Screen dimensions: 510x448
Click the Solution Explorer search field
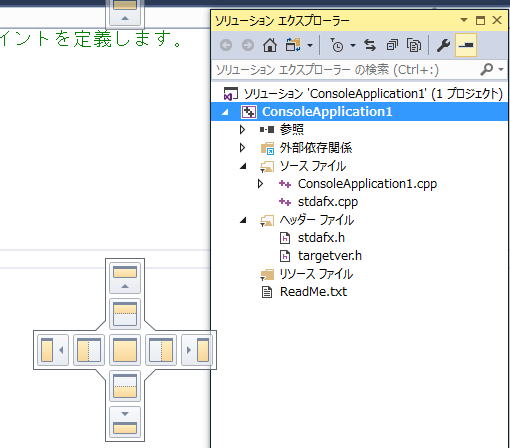click(x=345, y=70)
